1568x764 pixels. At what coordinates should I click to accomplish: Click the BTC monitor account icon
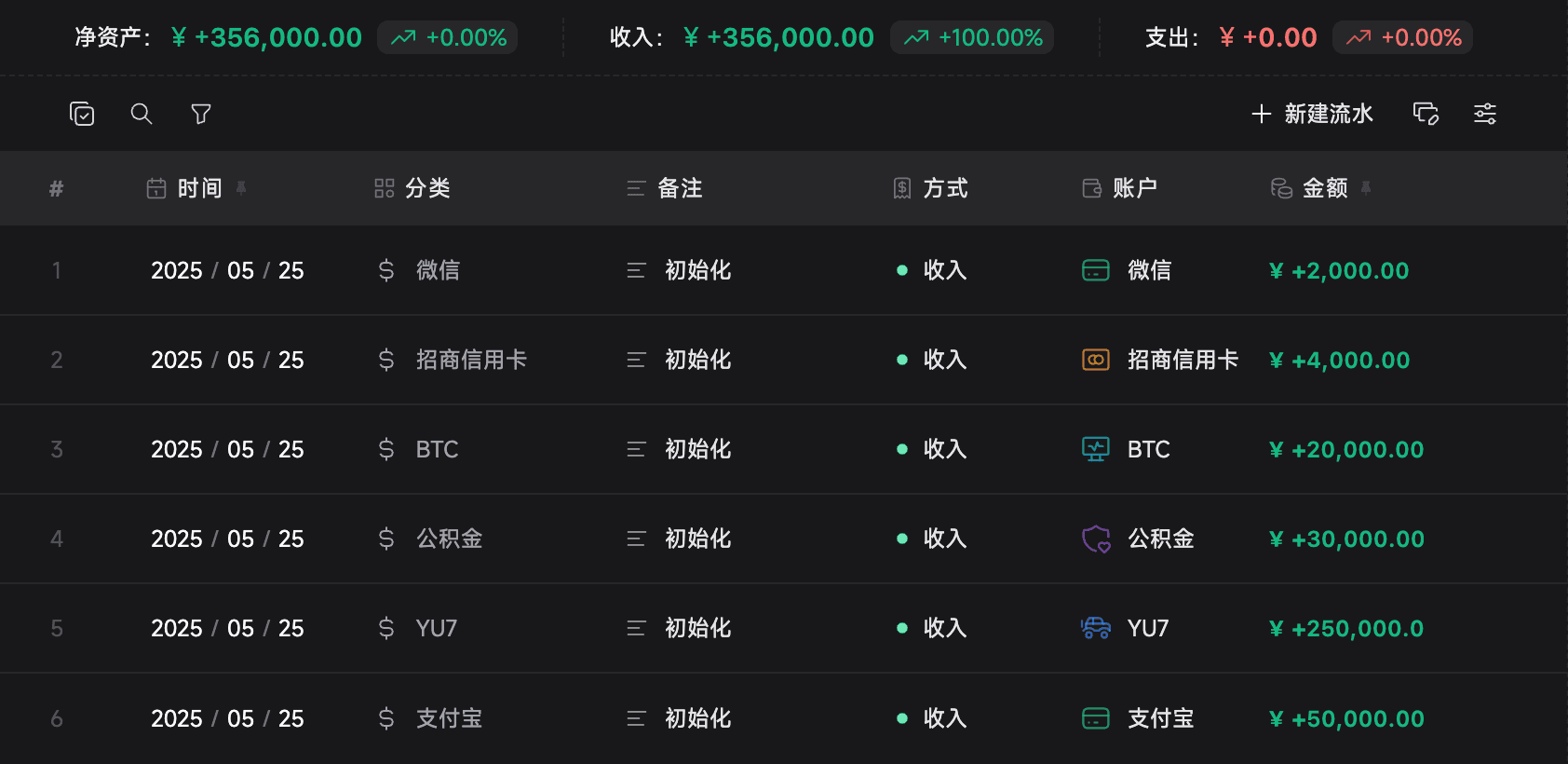(1096, 449)
